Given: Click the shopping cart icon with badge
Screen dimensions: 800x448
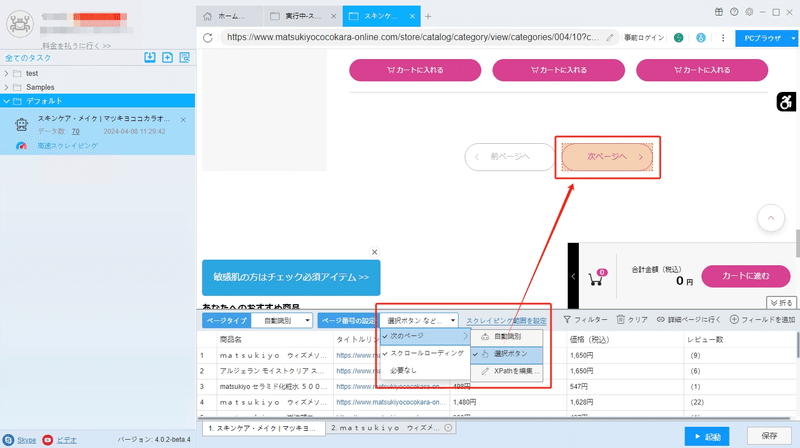Looking at the screenshot, I should click(x=596, y=277).
